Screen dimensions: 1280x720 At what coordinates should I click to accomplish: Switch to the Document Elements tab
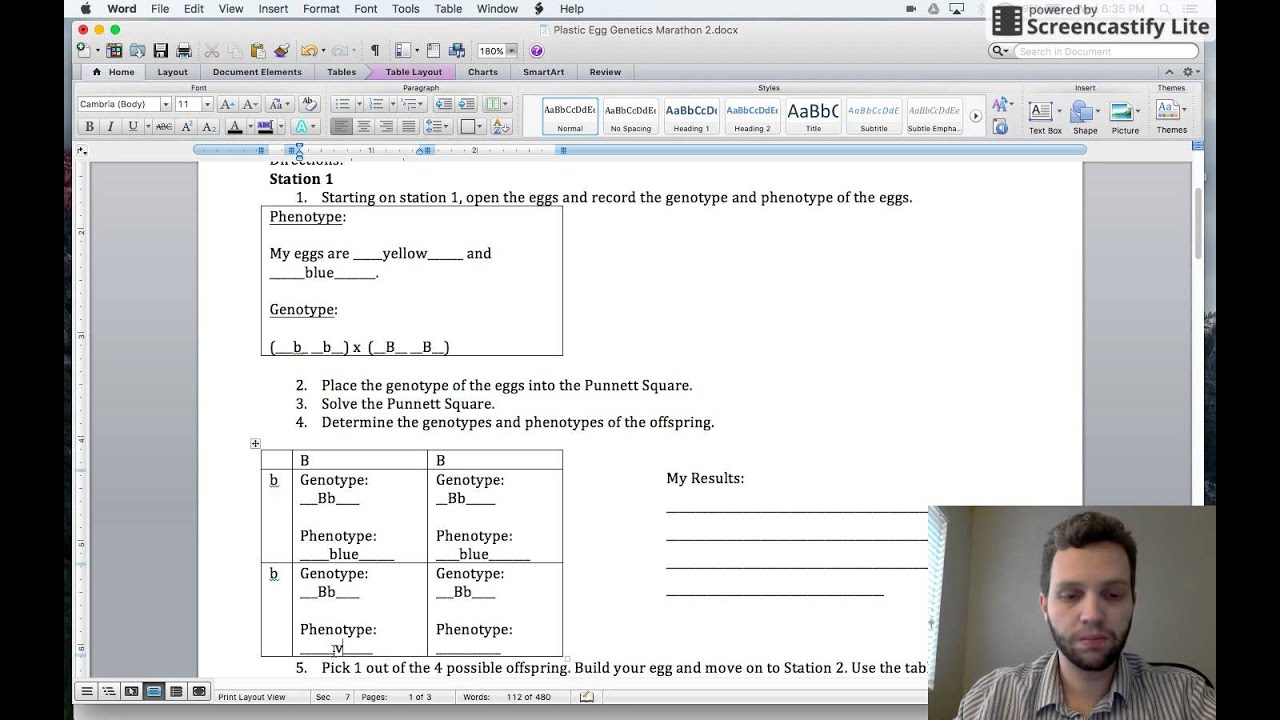pyautogui.click(x=257, y=72)
